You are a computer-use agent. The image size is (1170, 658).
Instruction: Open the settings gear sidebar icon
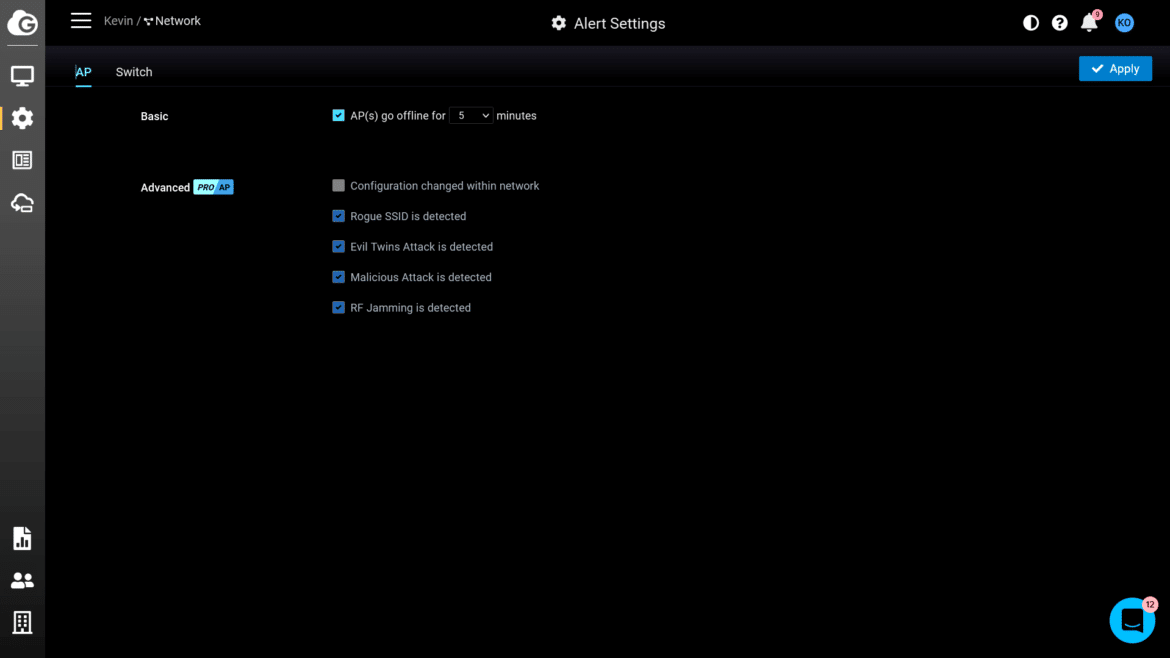click(x=22, y=118)
